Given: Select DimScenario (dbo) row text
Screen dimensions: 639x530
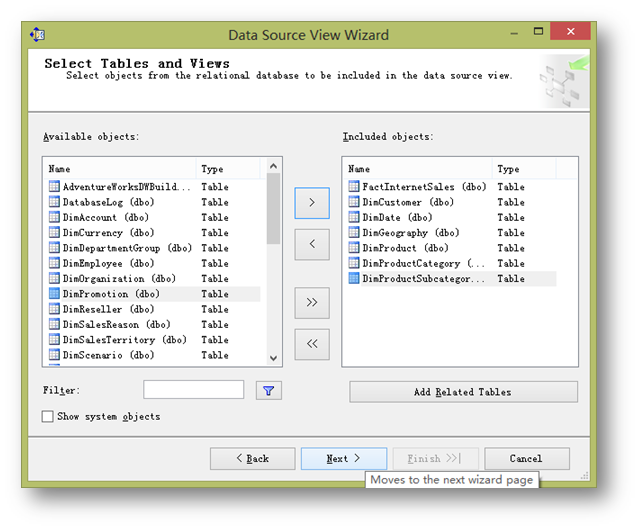Looking at the screenshot, I should [x=108, y=355].
